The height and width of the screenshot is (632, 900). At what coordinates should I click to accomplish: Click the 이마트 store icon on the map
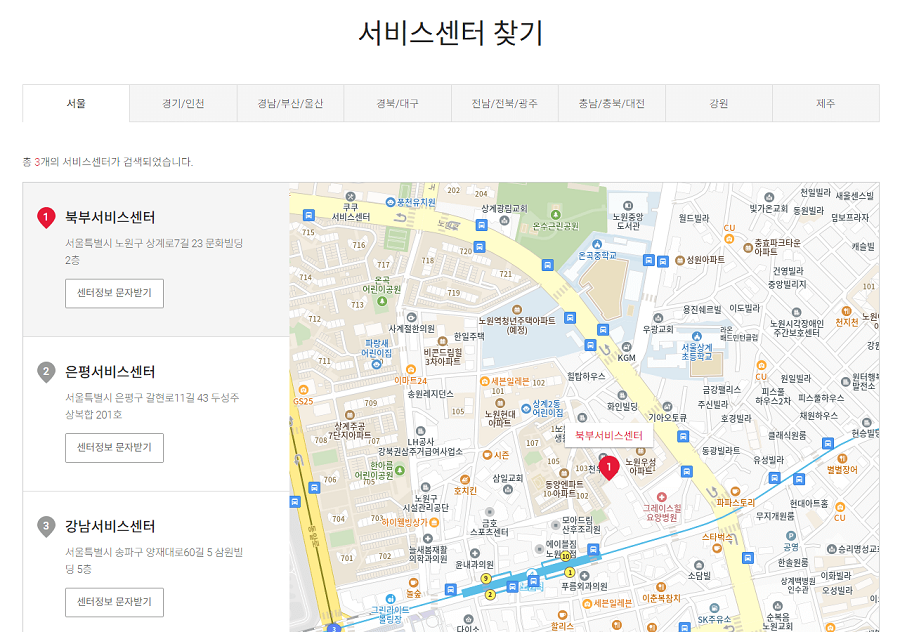[411, 368]
